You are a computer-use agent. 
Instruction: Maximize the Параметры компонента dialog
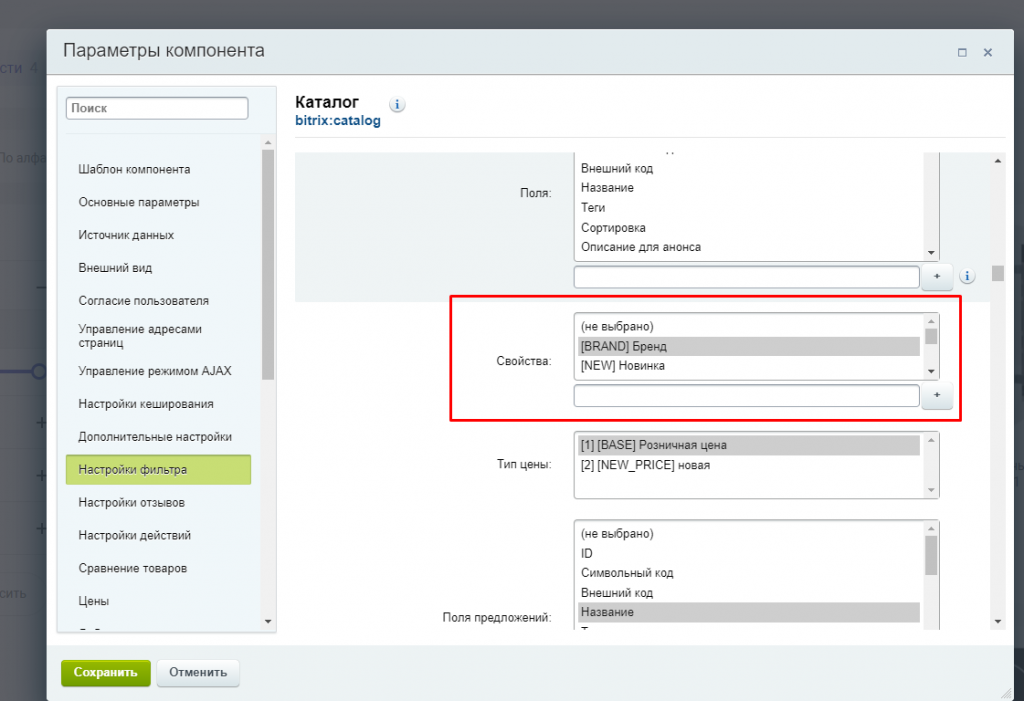pyautogui.click(x=962, y=52)
